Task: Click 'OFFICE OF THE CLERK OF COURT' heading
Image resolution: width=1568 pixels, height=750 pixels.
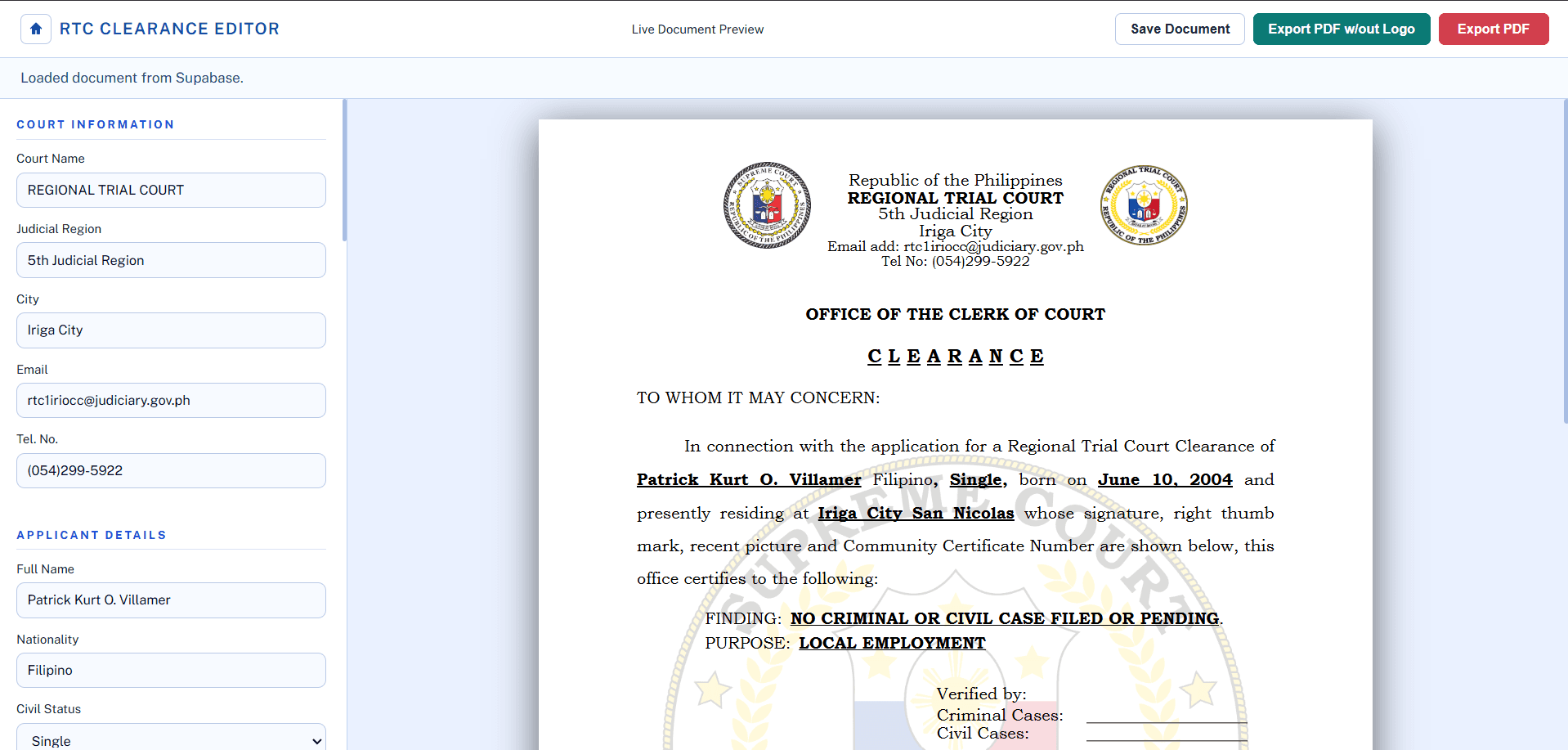Action: click(956, 314)
